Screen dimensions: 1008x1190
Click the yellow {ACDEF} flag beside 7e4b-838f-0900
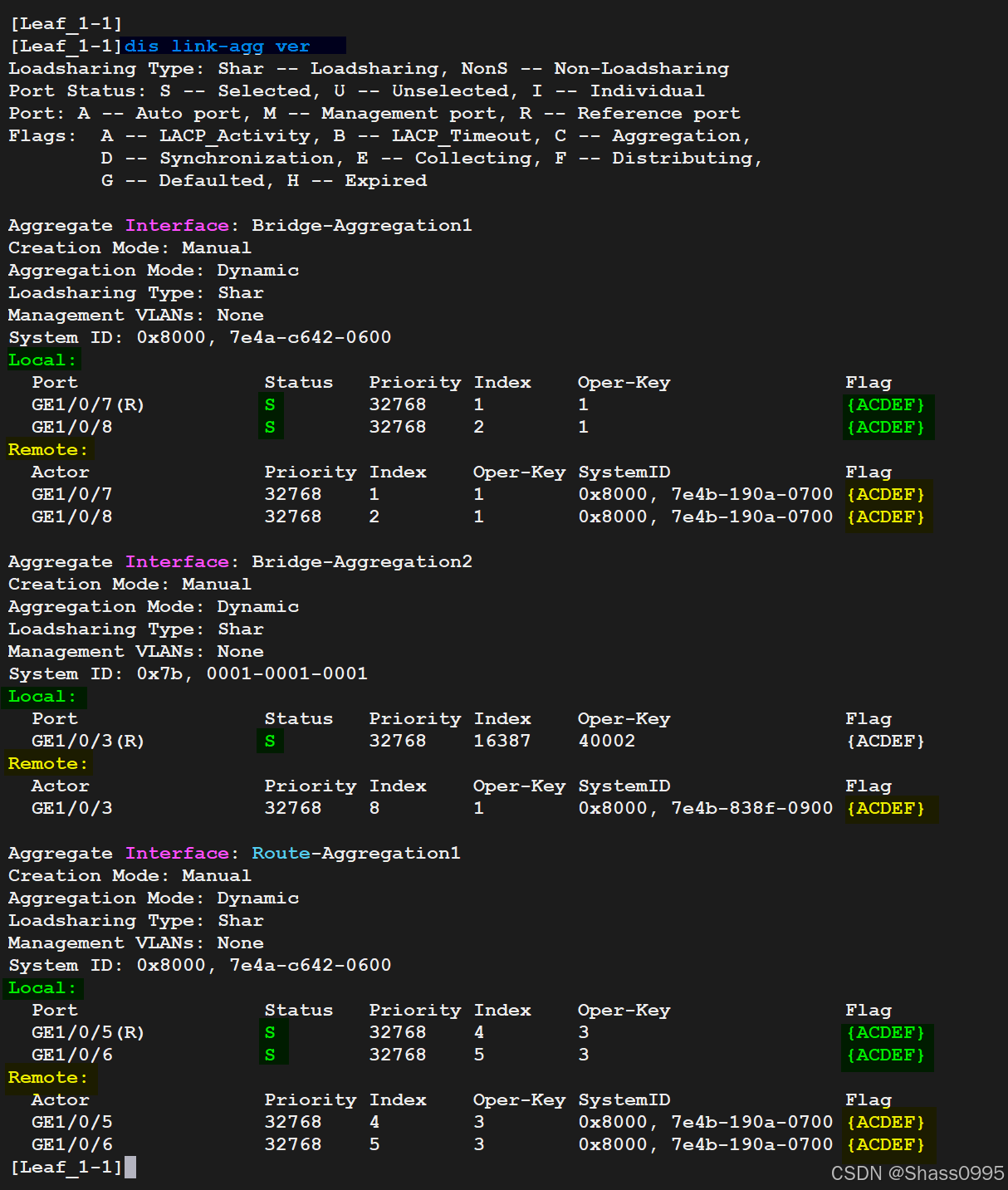886,809
